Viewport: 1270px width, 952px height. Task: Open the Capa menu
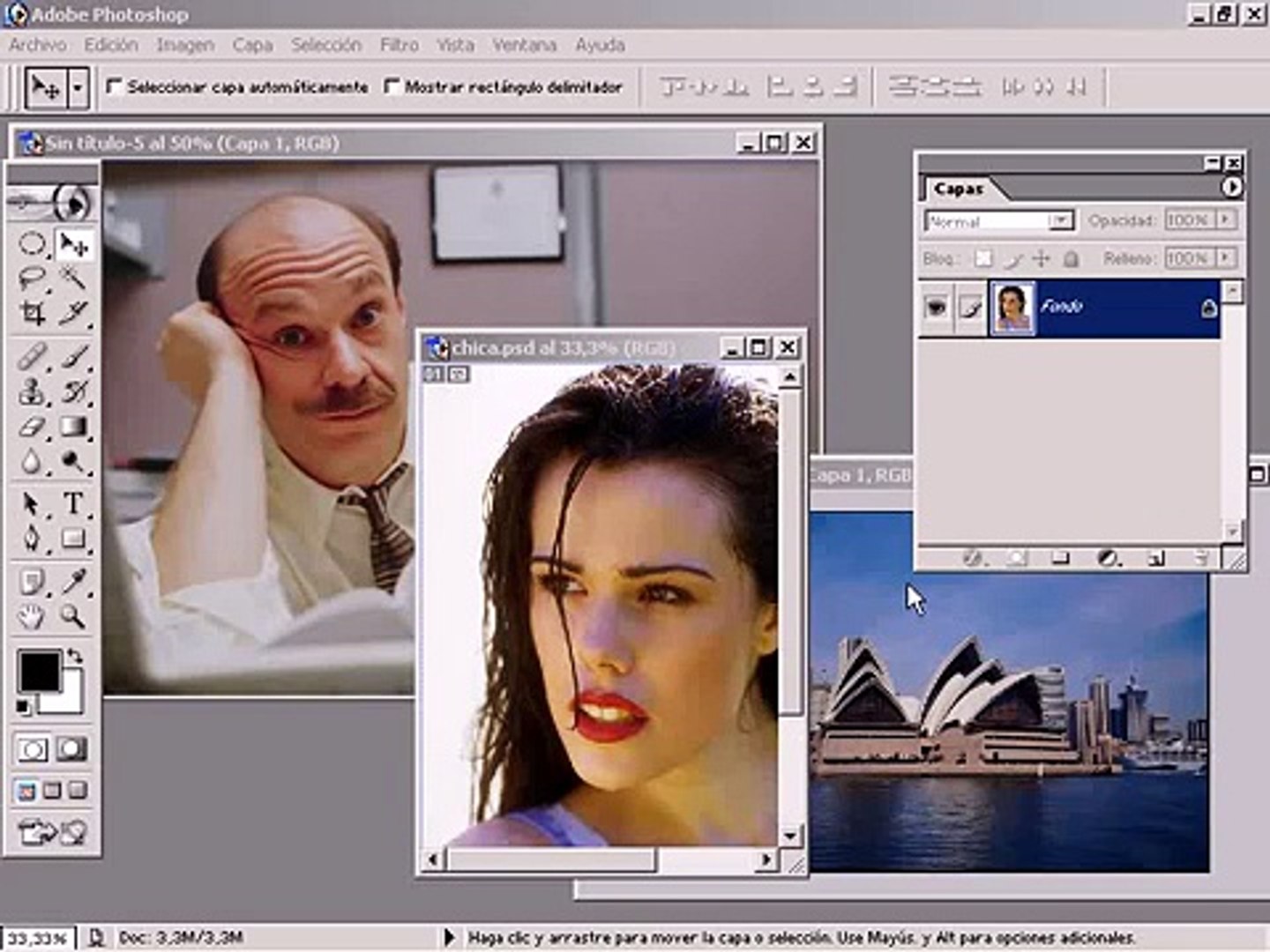point(252,44)
